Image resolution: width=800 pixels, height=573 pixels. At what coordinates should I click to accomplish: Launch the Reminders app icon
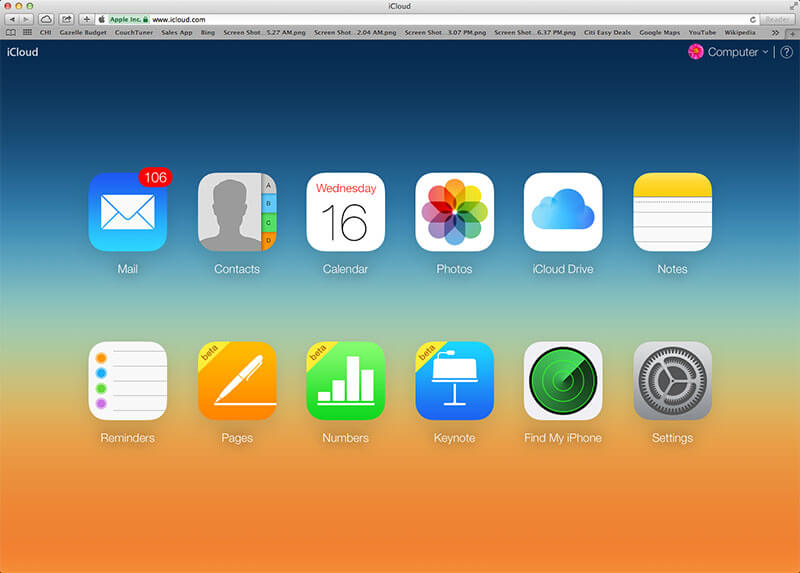click(128, 381)
